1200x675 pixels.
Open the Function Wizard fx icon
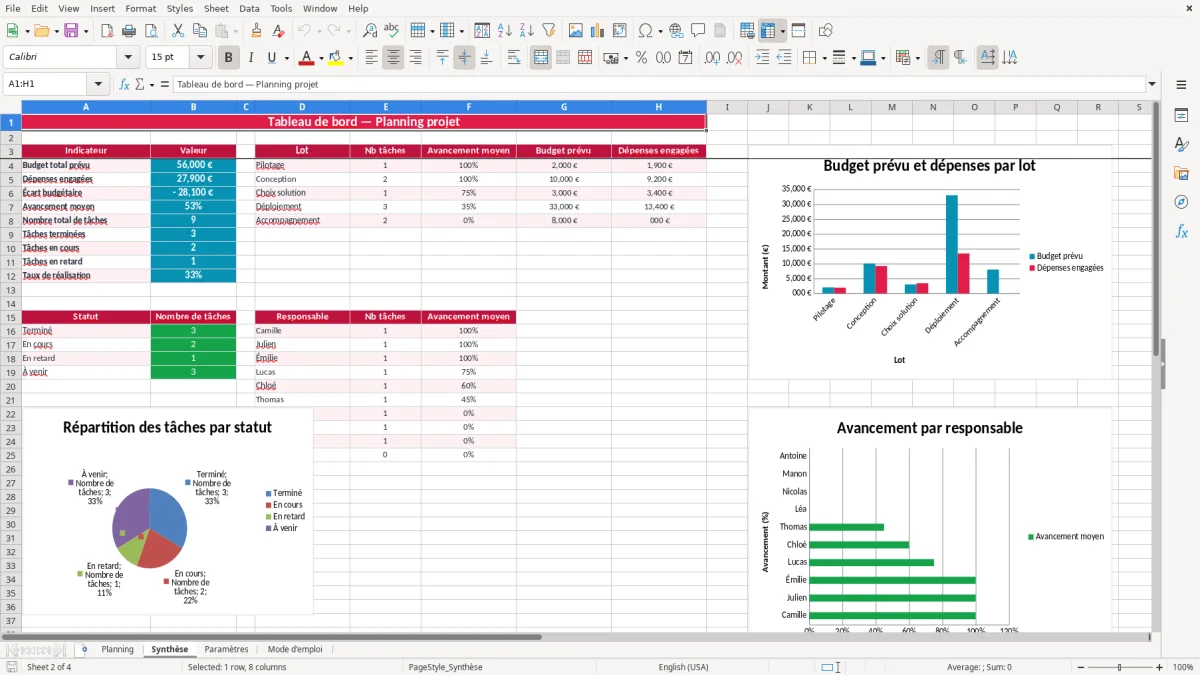point(124,84)
